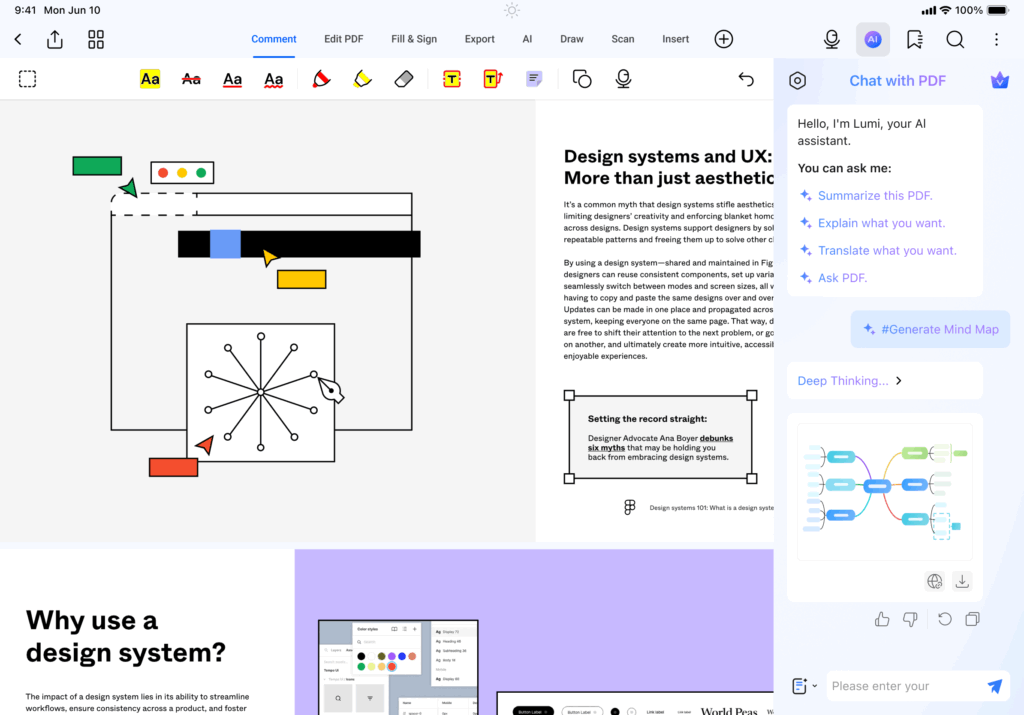Switch to the Edit PDF tab
Screen dimensions: 1024x715
[344, 39]
